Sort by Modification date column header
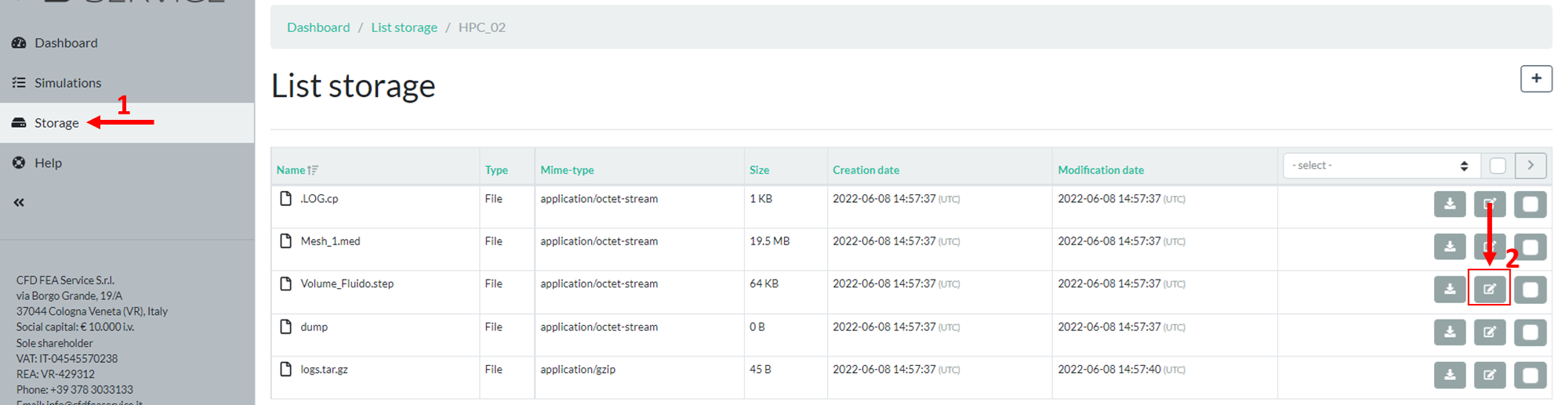1568x405 pixels. 1100,170
